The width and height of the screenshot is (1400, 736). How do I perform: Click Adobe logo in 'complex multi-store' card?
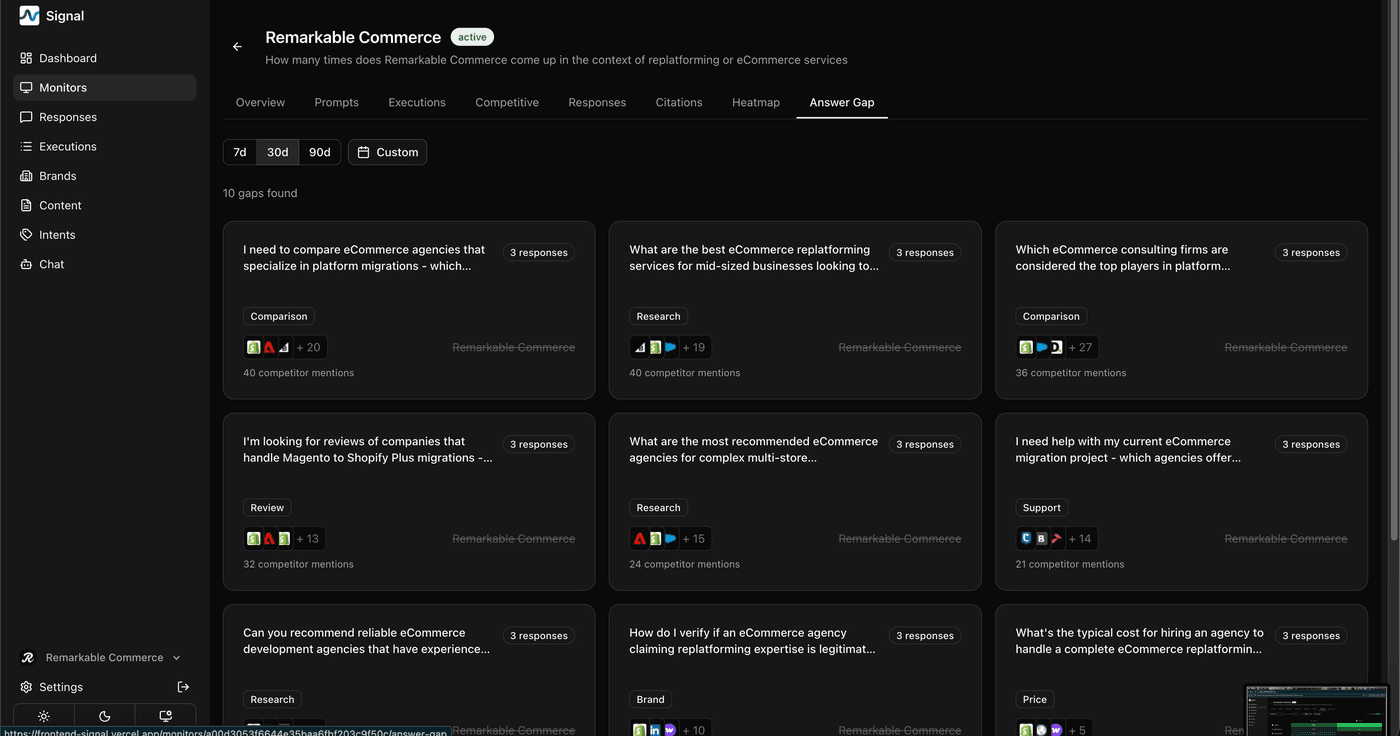[640, 539]
